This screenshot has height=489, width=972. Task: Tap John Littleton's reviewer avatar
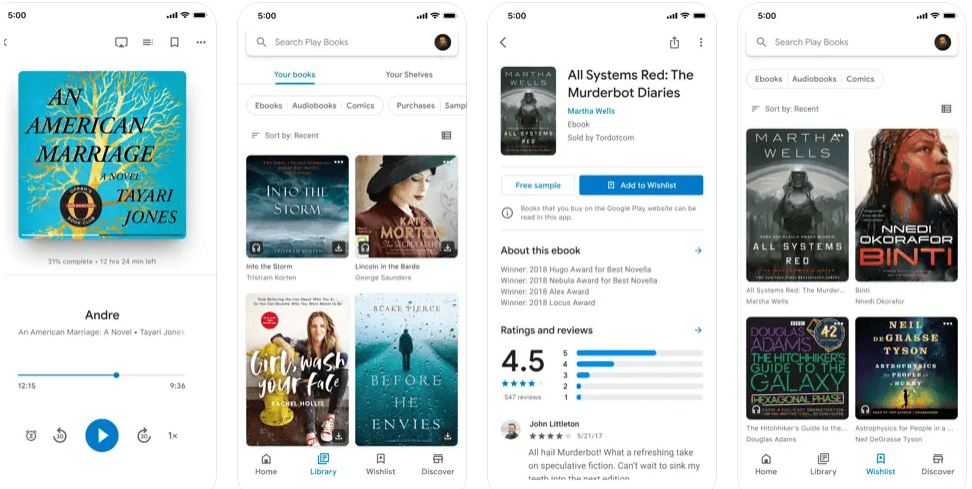tap(511, 430)
